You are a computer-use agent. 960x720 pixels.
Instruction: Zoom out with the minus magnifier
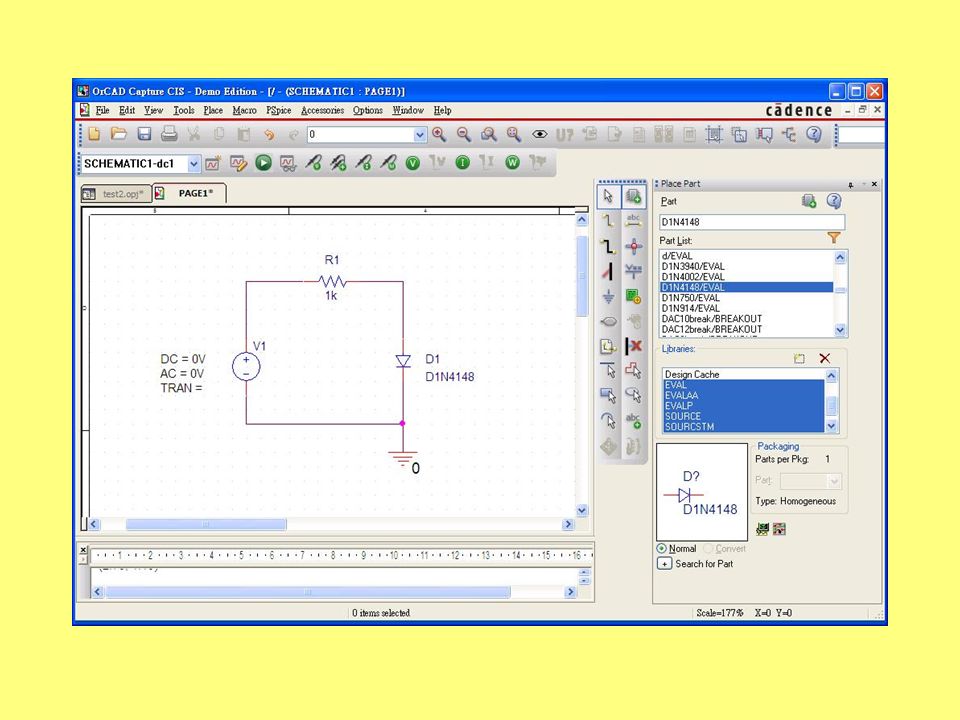click(464, 134)
